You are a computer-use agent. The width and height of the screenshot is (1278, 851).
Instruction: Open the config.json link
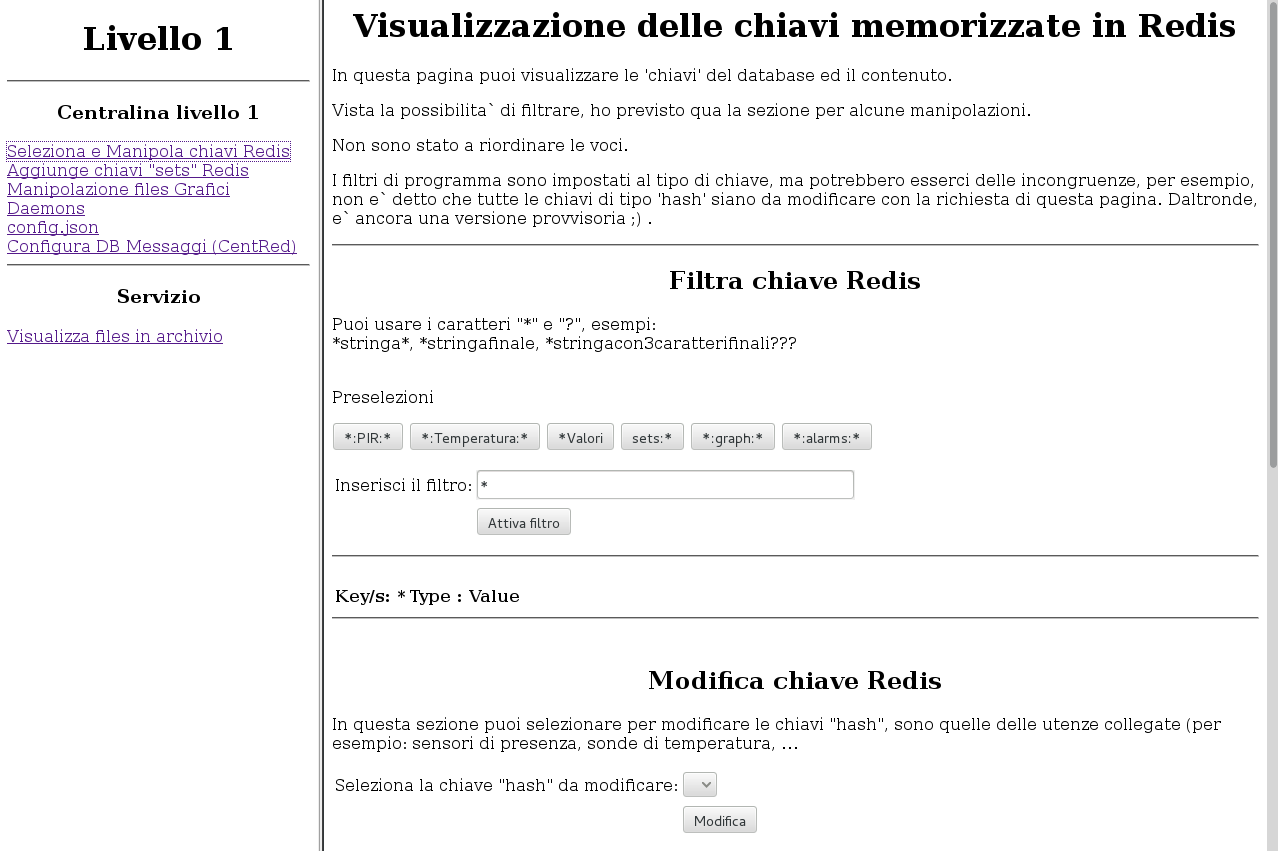click(x=53, y=227)
